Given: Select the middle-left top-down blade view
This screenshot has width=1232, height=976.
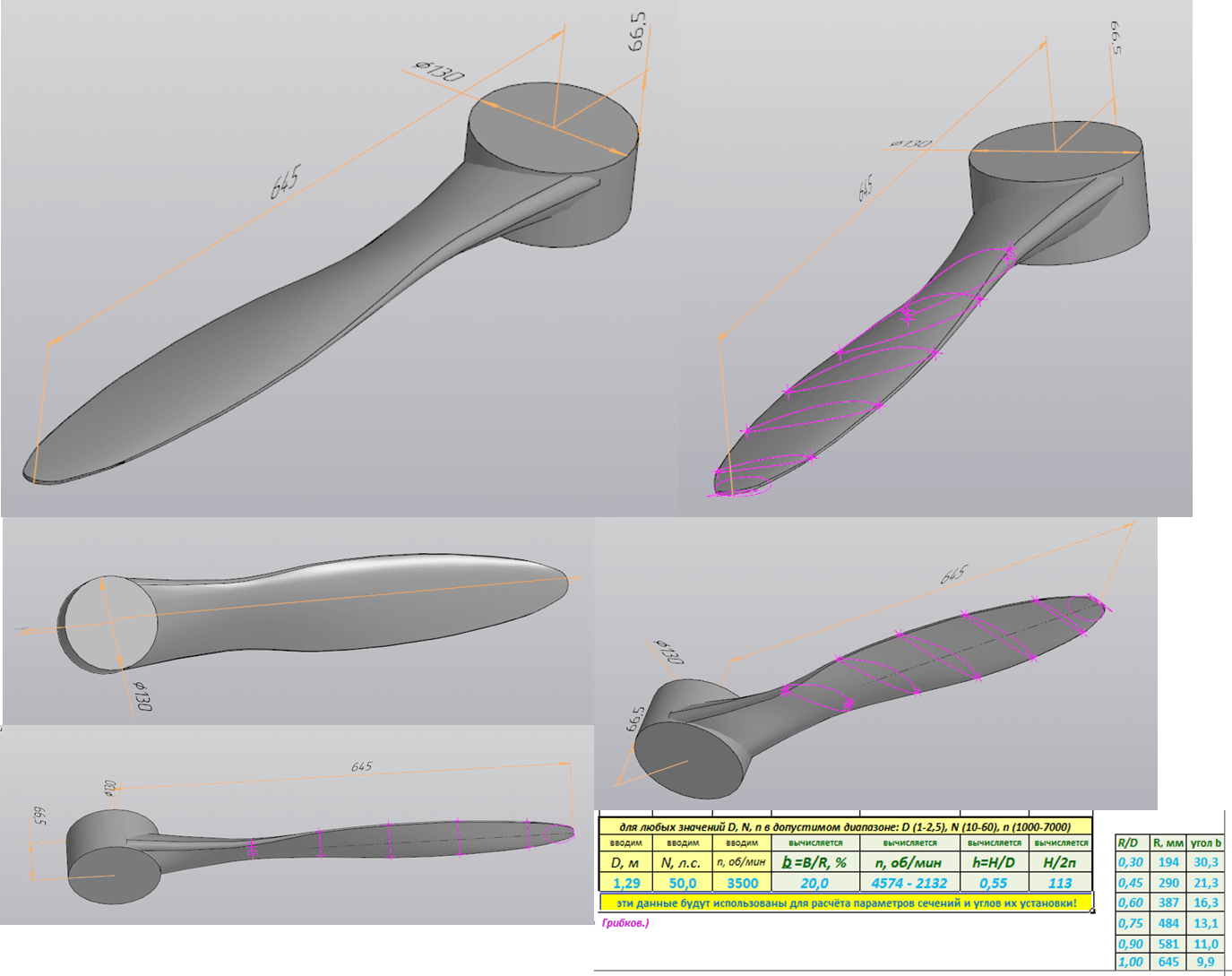Looking at the screenshot, I should (298, 621).
